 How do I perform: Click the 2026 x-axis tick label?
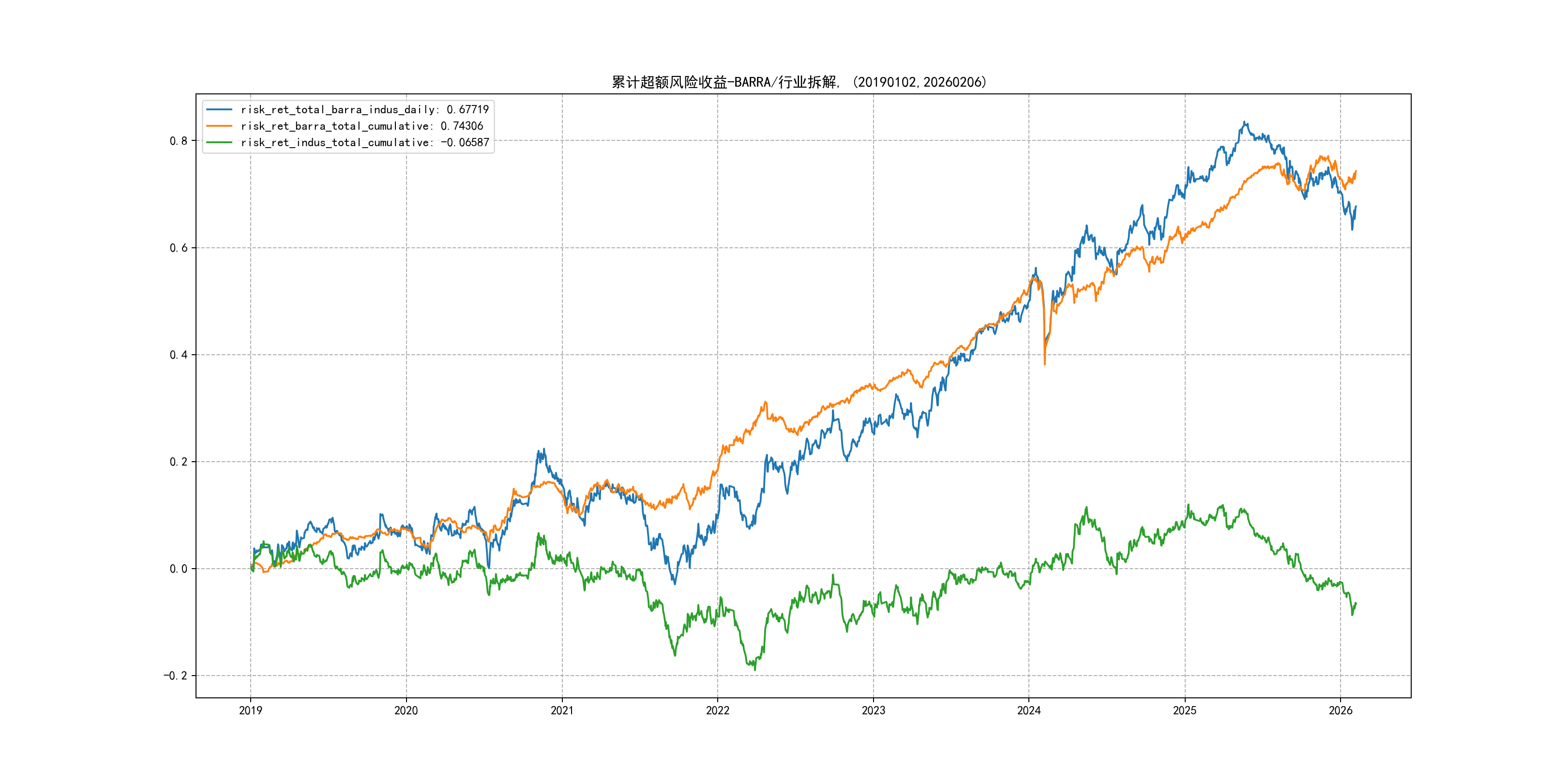(1341, 710)
